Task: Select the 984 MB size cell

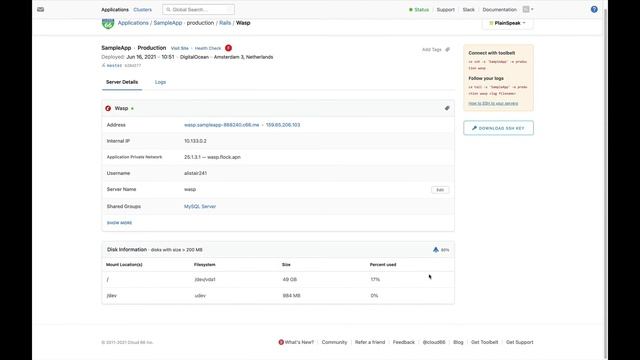Action: (291, 296)
